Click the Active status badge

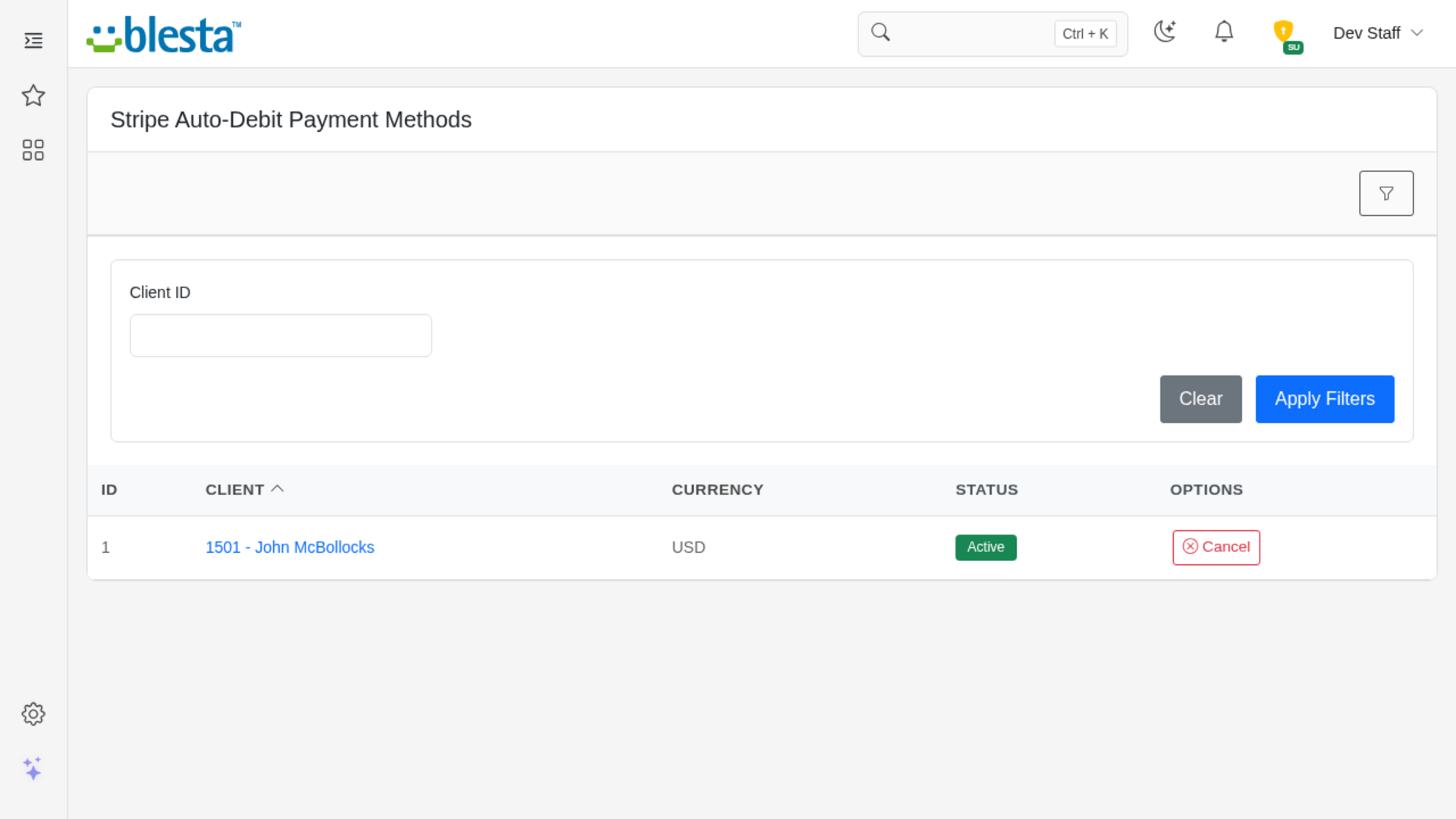(986, 548)
